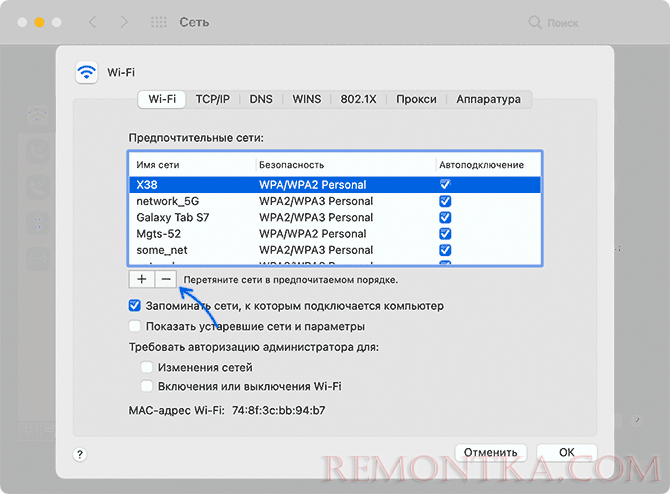Select the X38 network row

pyautogui.click(x=335, y=185)
